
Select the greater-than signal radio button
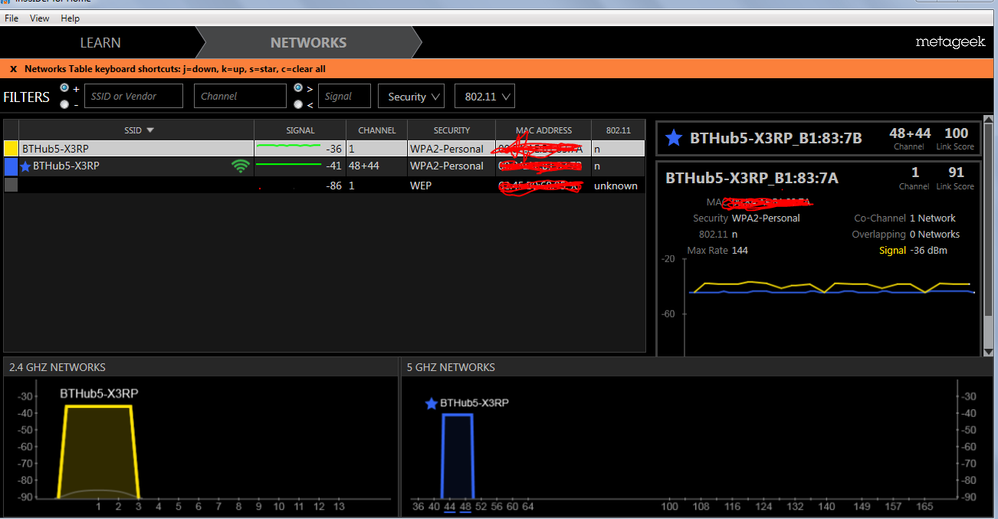pyautogui.click(x=298, y=88)
